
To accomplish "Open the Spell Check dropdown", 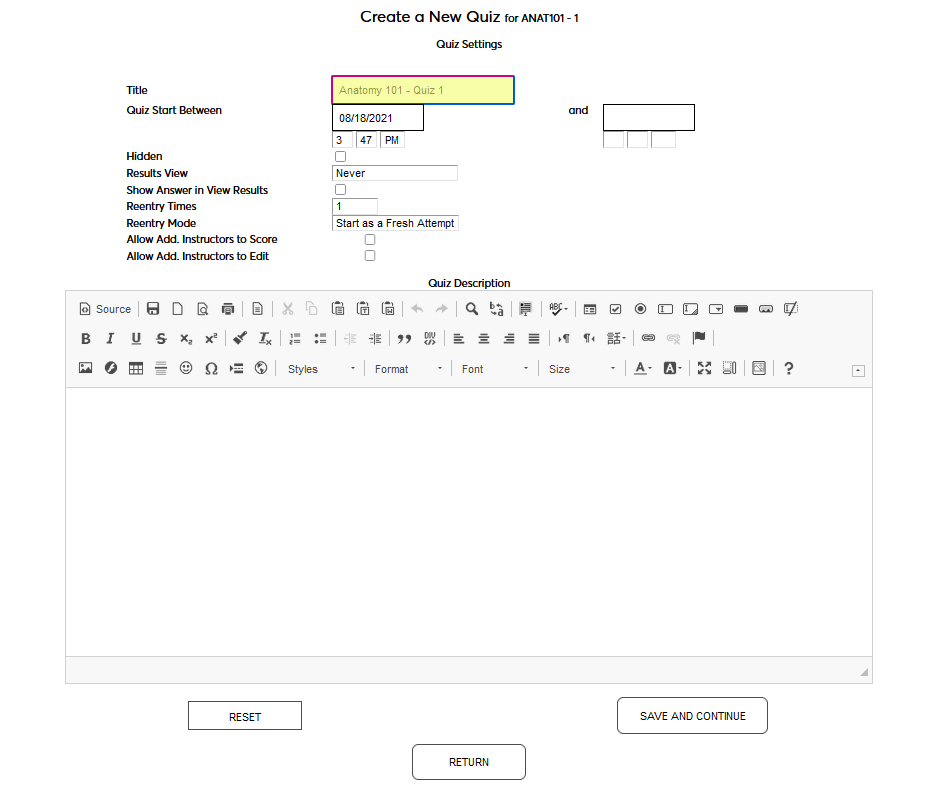I will point(558,309).
